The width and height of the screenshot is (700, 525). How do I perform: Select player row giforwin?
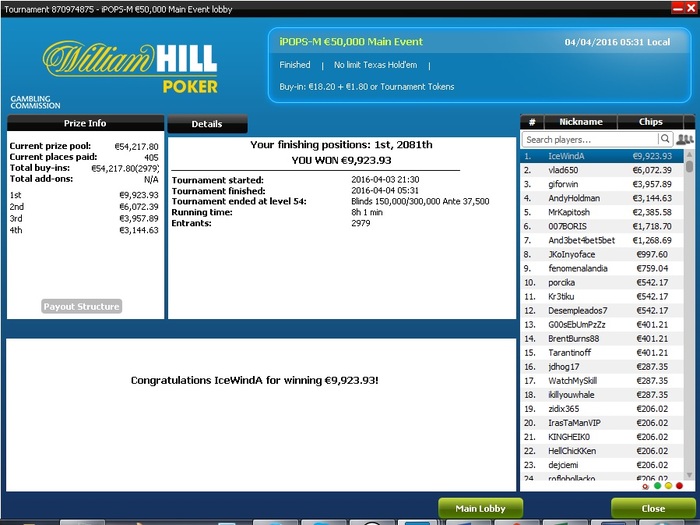602,184
